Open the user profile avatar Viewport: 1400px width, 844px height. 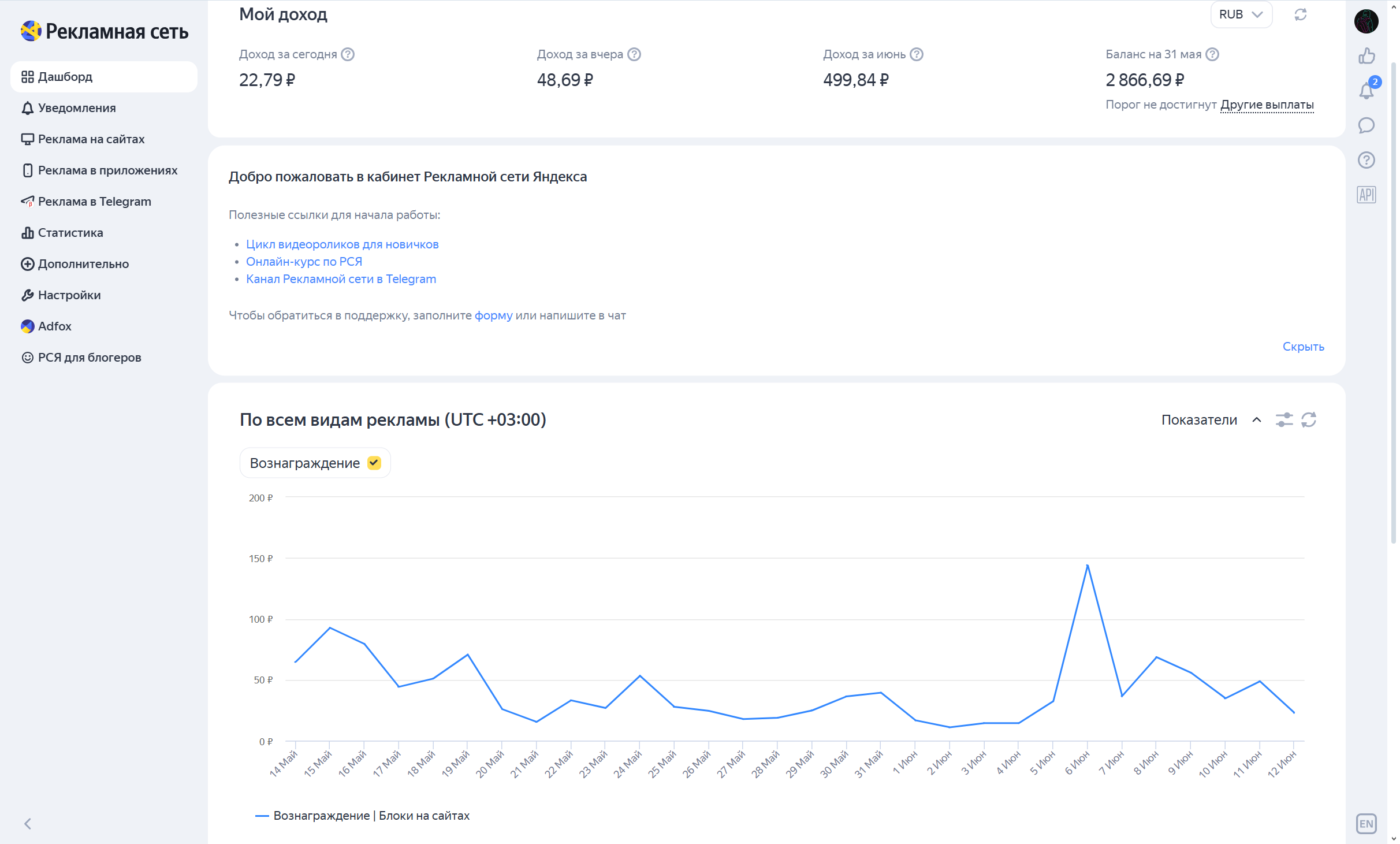tap(1366, 22)
